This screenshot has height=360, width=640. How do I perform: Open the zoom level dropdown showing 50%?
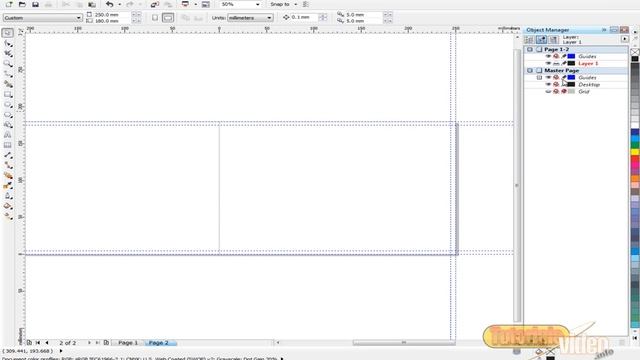click(x=257, y=4)
